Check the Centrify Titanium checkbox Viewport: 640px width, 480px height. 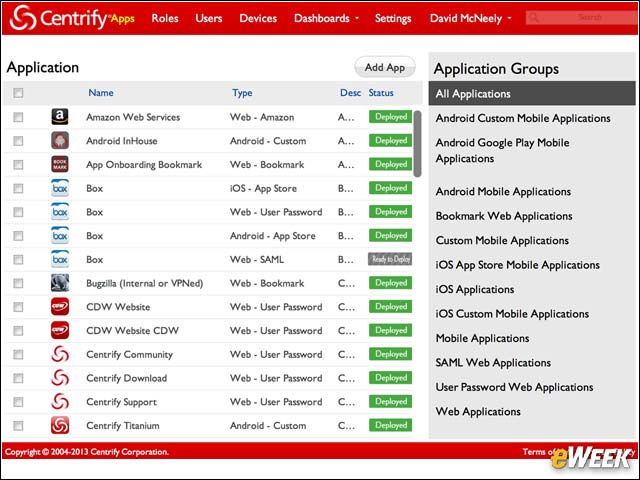[18, 426]
